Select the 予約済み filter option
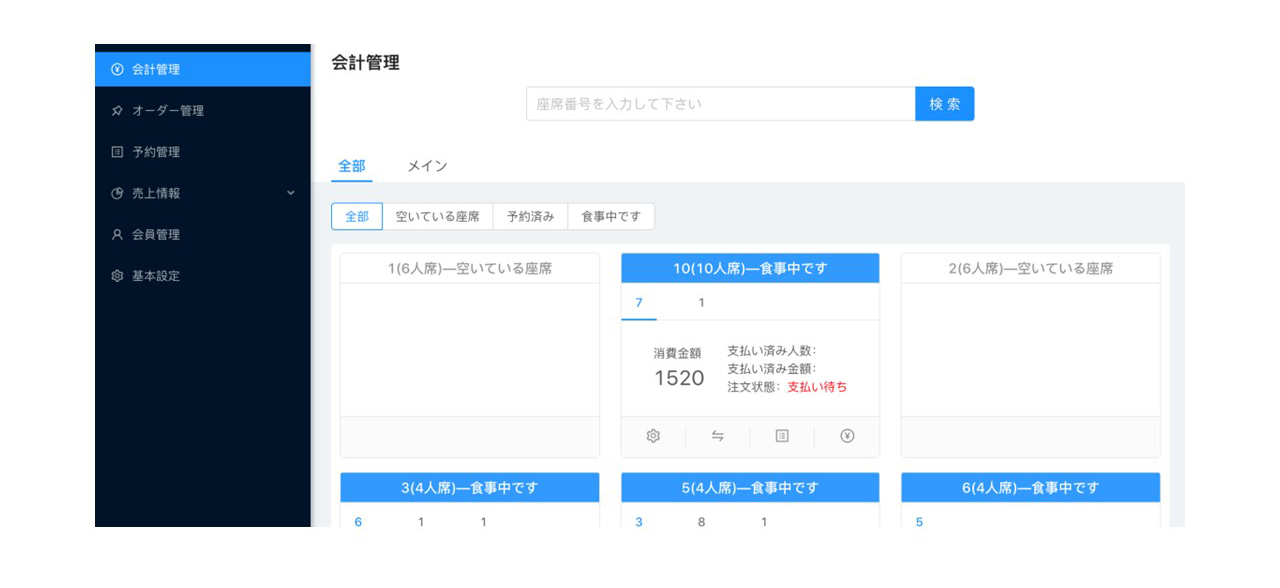The height and width of the screenshot is (588, 1280). (530, 217)
